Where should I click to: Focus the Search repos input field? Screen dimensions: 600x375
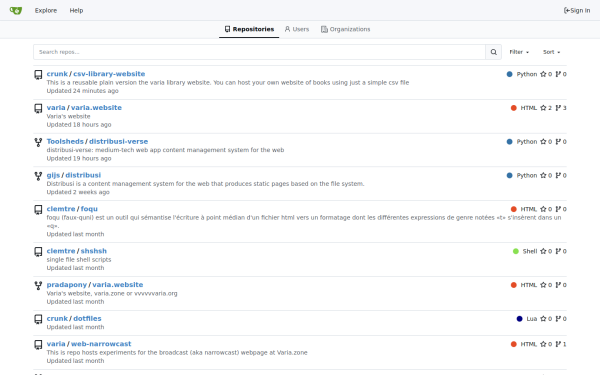click(259, 52)
